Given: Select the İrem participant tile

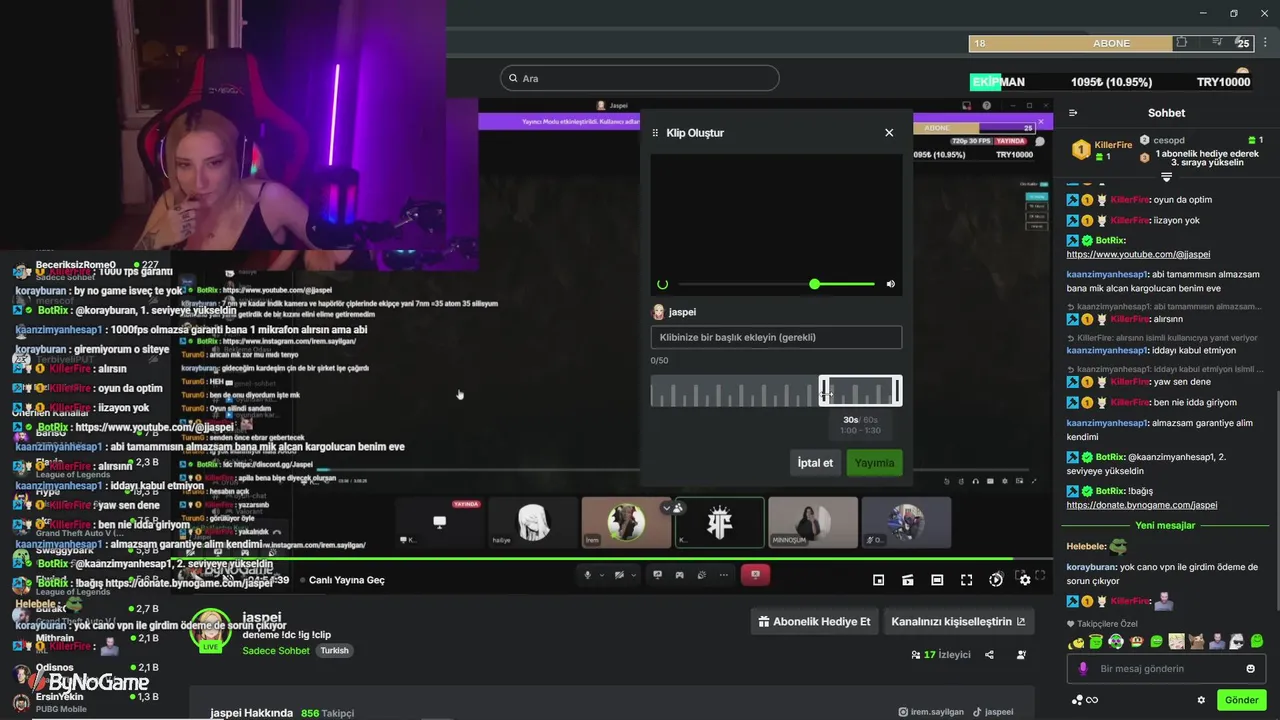Looking at the screenshot, I should (626, 522).
